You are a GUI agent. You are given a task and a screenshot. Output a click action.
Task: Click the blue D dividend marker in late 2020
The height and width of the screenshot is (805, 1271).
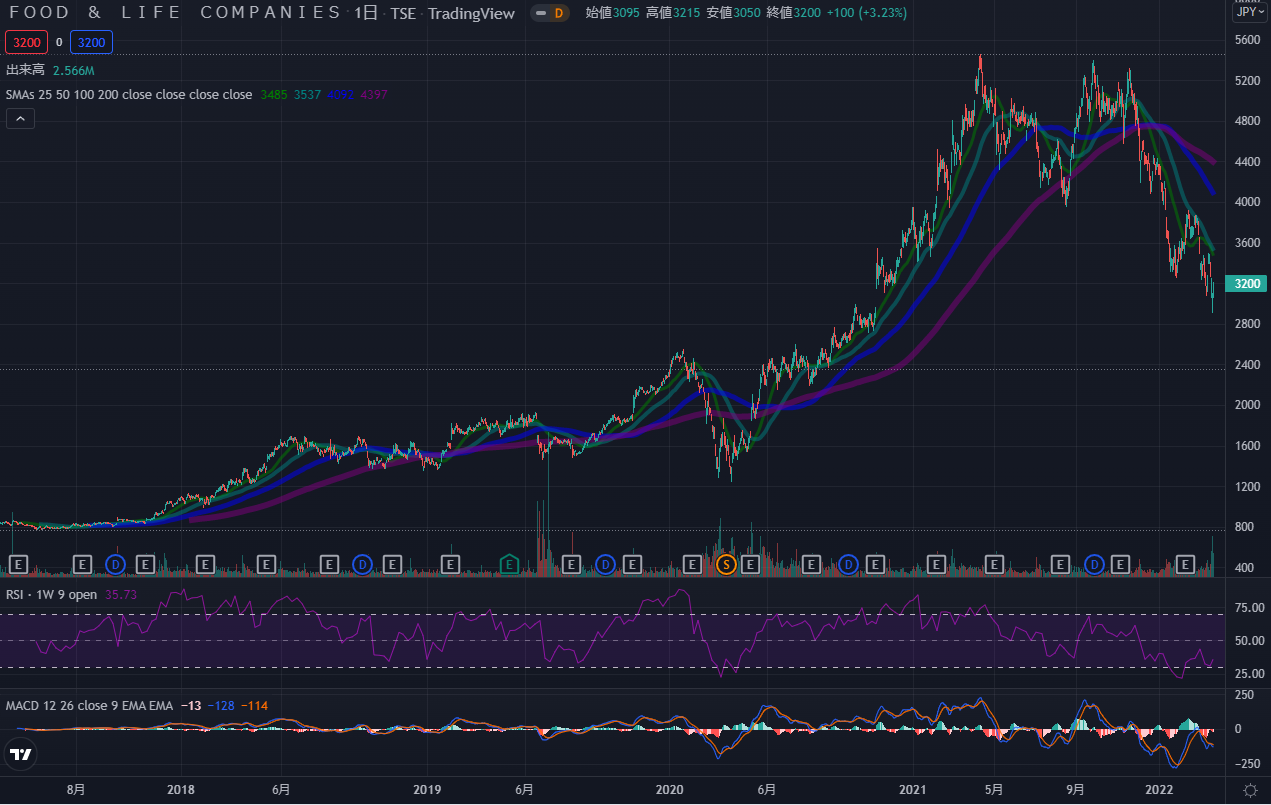click(849, 564)
